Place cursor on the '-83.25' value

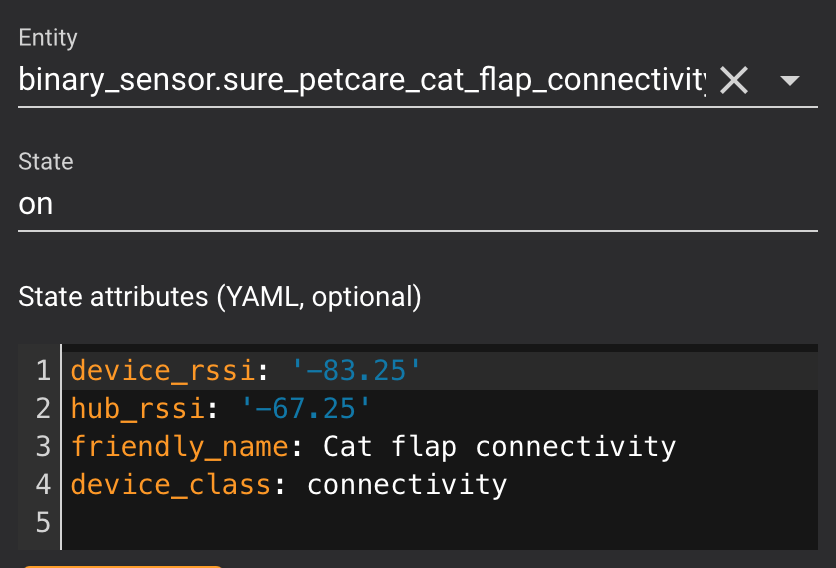[x=356, y=371]
